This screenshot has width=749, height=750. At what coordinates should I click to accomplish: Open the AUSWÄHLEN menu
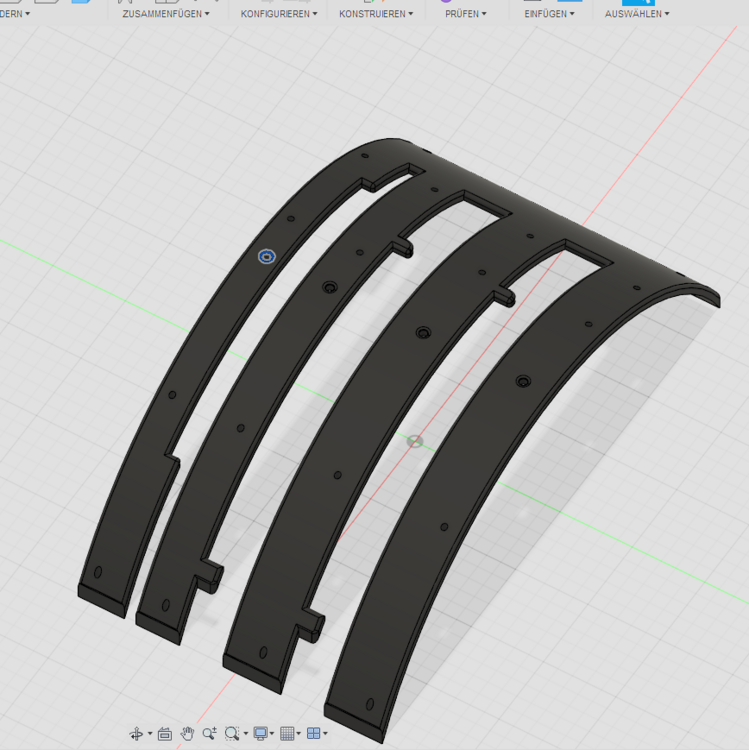(x=637, y=14)
